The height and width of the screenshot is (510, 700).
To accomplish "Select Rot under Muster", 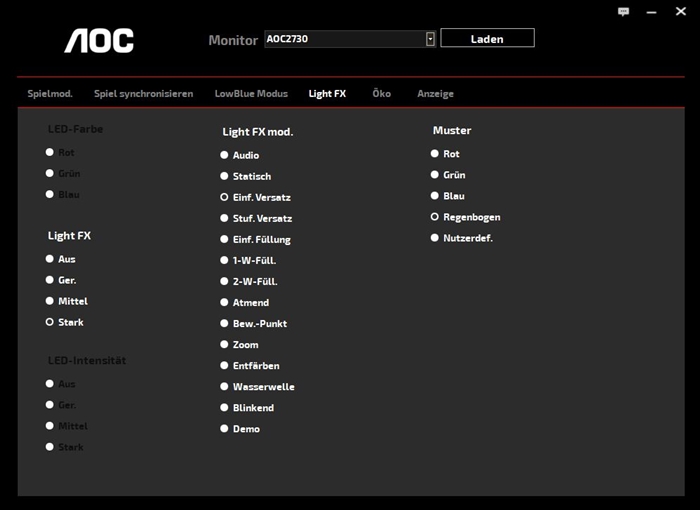I will pos(445,154).
